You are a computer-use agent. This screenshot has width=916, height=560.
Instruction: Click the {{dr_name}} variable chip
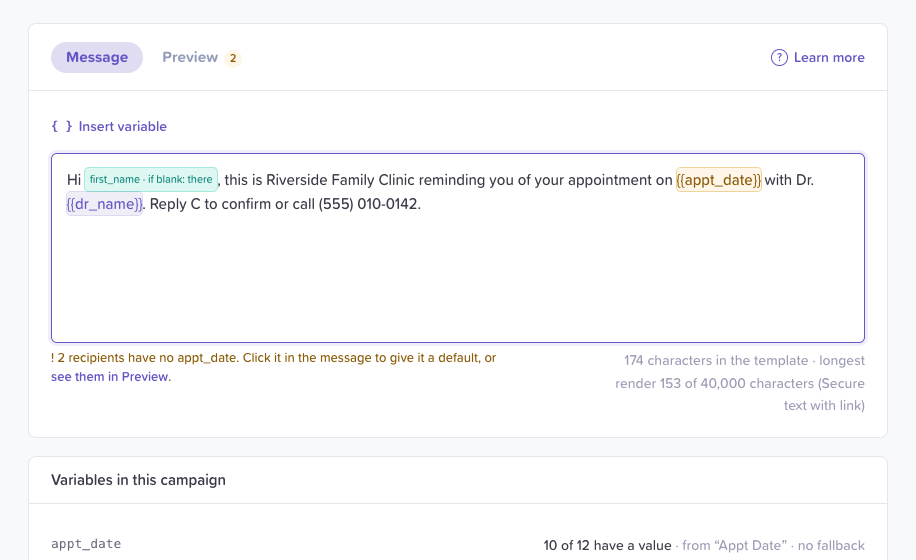click(x=105, y=204)
